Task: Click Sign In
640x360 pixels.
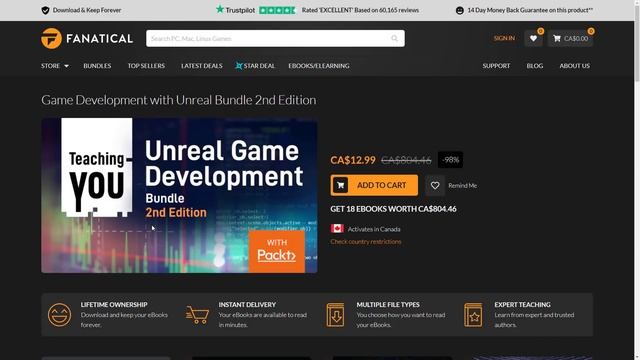Action: coord(504,38)
